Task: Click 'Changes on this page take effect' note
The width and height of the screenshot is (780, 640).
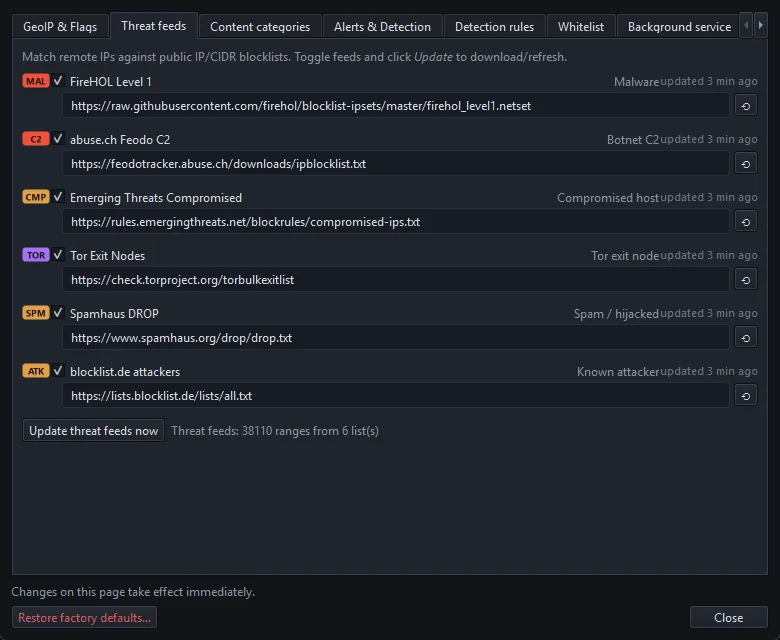Action: point(133,592)
